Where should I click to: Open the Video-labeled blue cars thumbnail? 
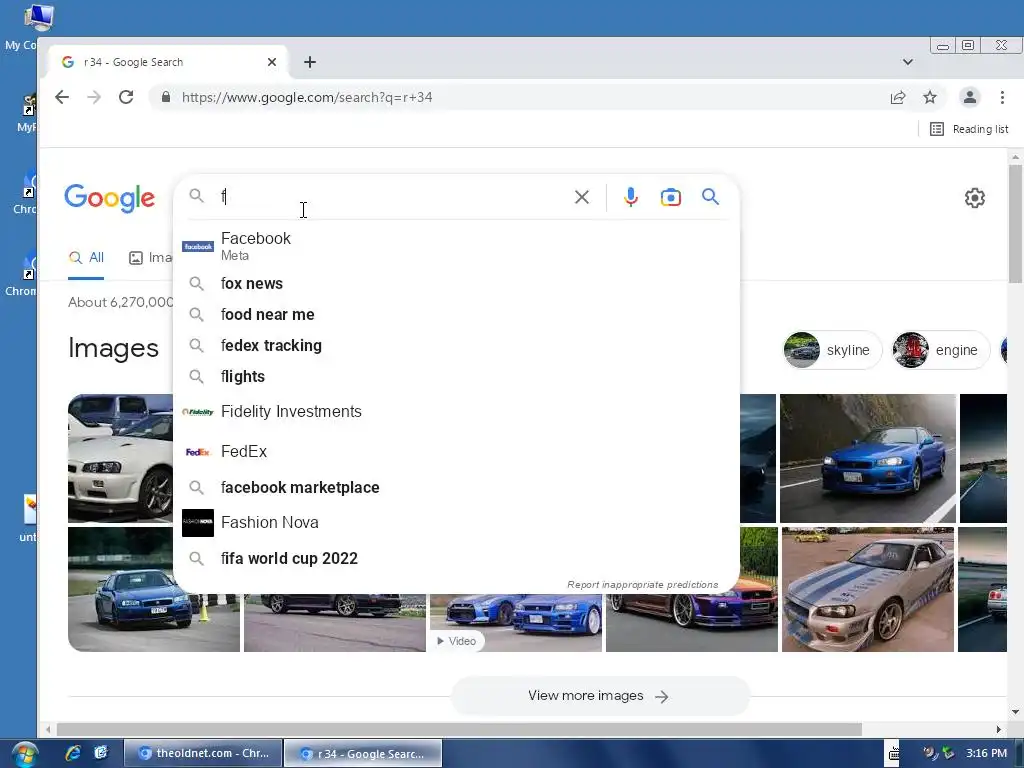[x=516, y=622]
